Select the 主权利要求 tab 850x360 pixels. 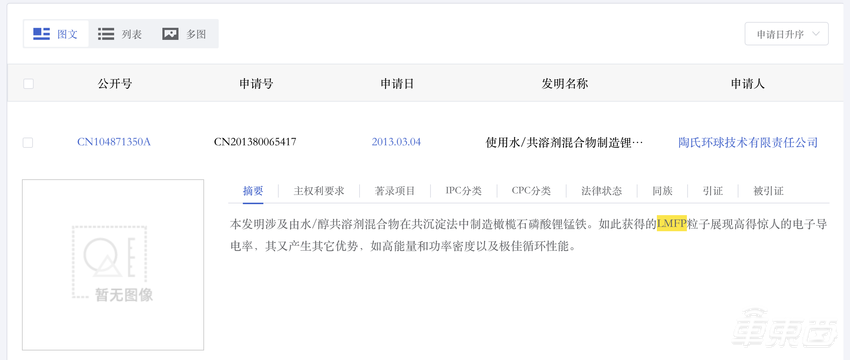(x=319, y=191)
